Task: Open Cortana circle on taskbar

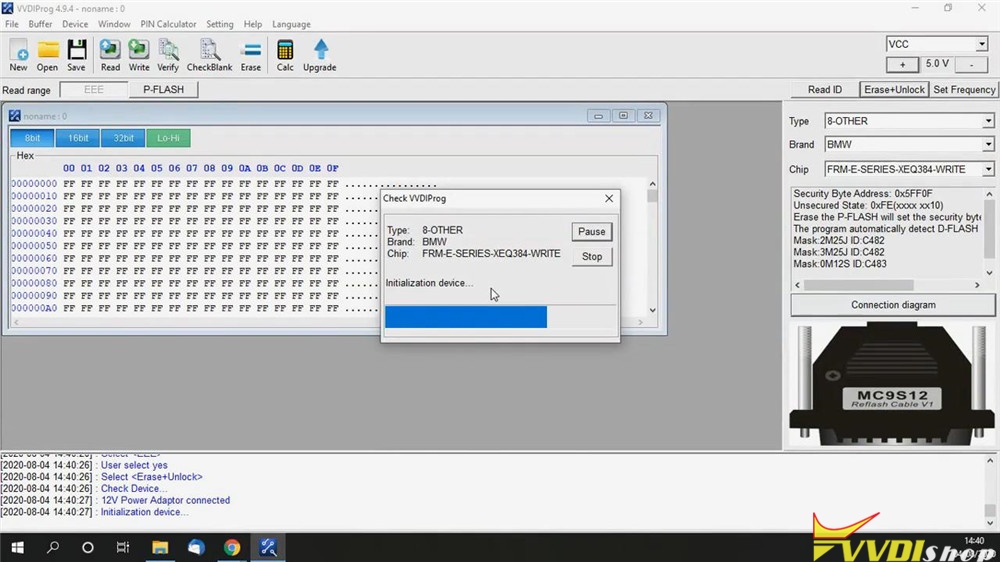Action: [x=88, y=547]
